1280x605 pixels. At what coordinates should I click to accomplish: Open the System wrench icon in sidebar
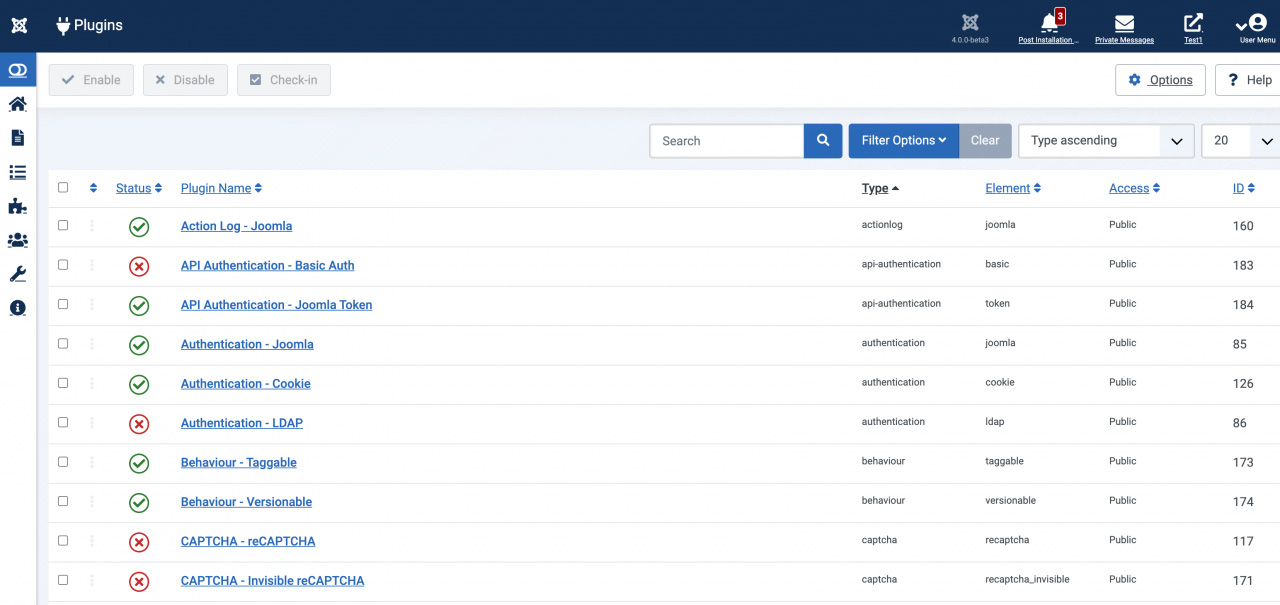[x=16, y=273]
